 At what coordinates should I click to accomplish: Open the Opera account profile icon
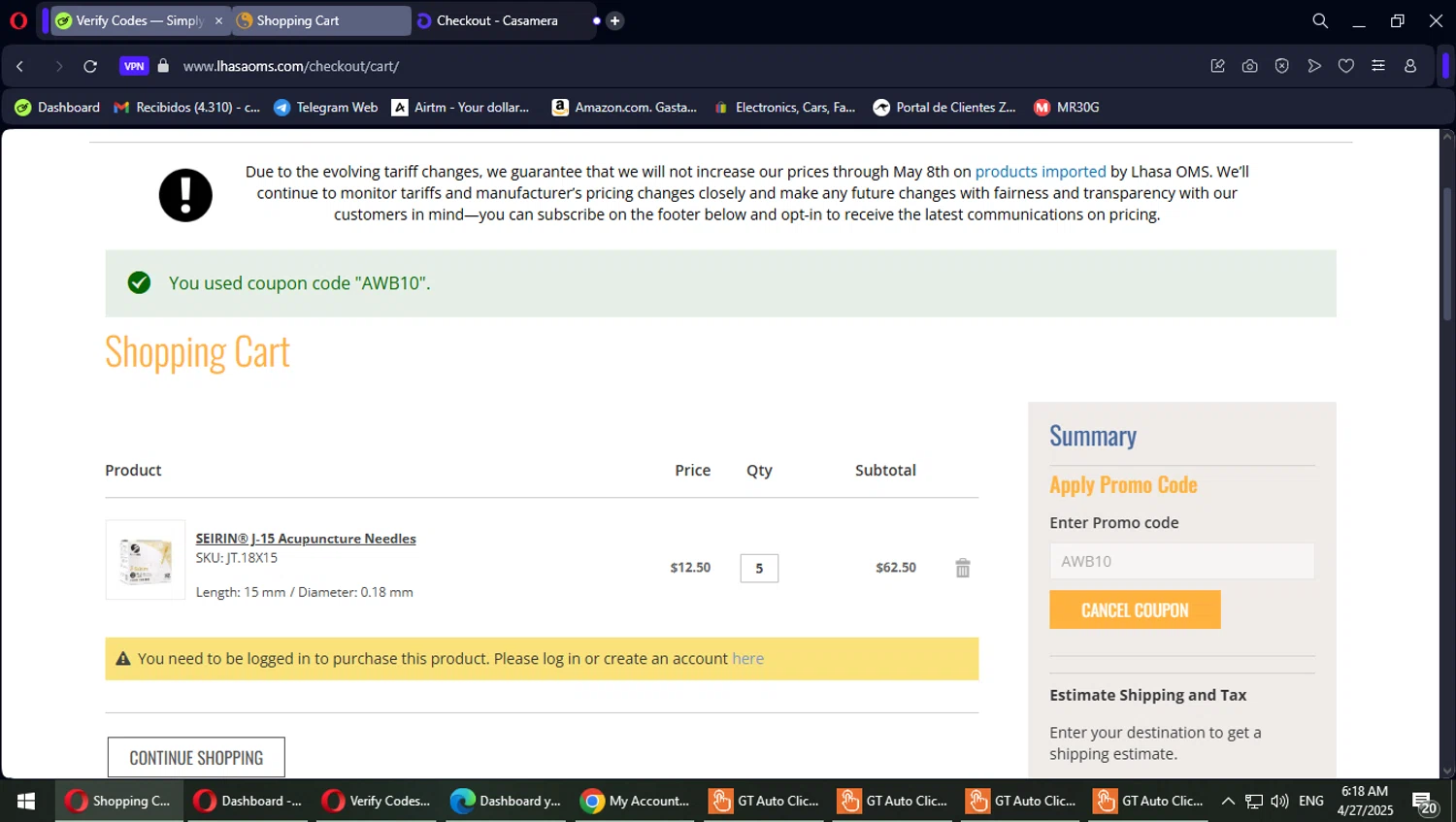point(1410,66)
